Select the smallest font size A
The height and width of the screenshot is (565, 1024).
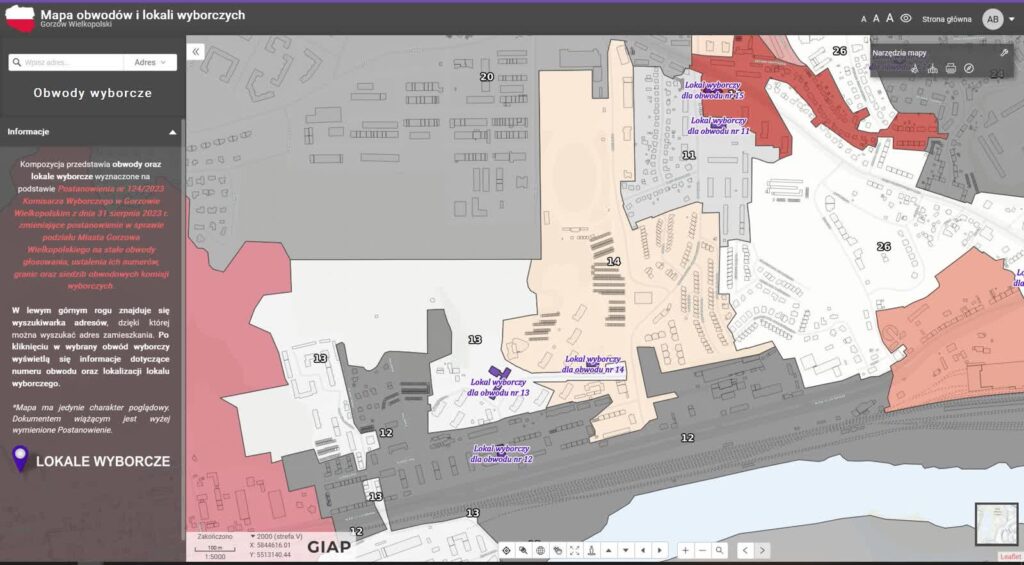[x=864, y=19]
